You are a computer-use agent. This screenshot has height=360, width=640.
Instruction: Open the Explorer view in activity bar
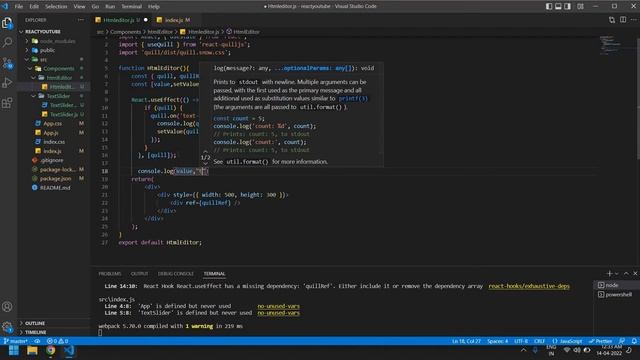[7, 23]
